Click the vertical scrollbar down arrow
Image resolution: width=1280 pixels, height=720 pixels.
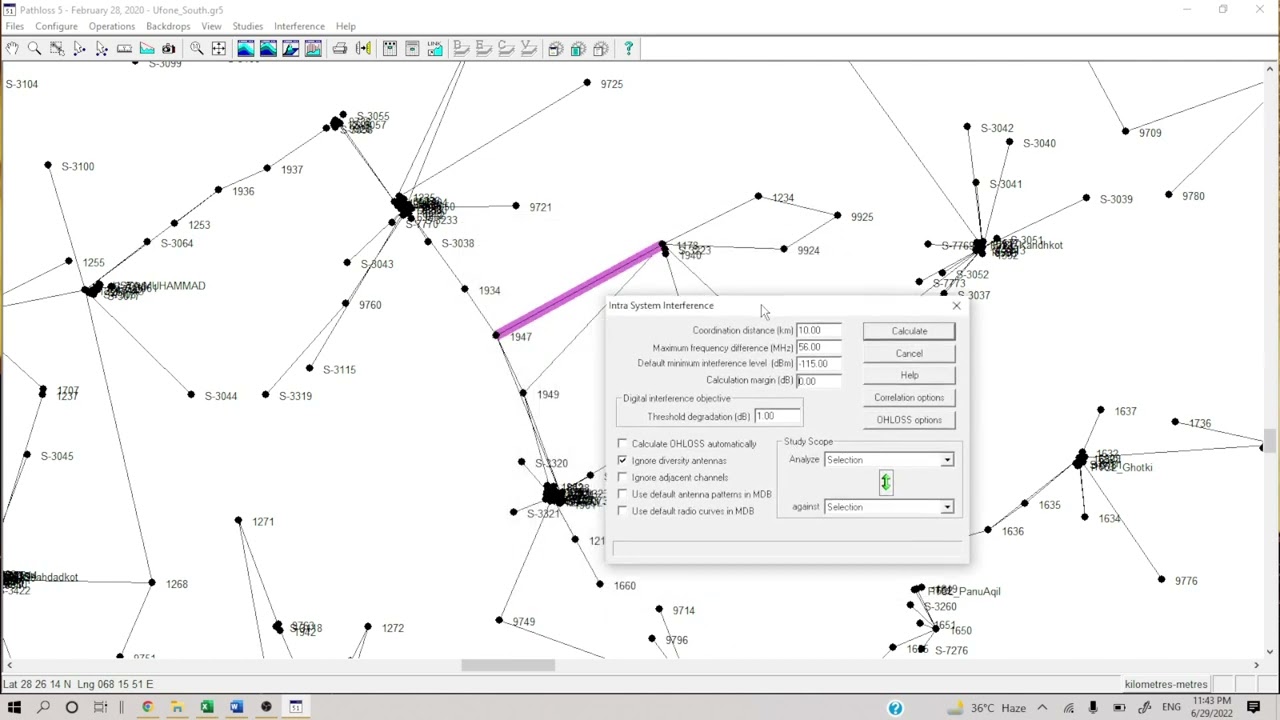click(1270, 651)
